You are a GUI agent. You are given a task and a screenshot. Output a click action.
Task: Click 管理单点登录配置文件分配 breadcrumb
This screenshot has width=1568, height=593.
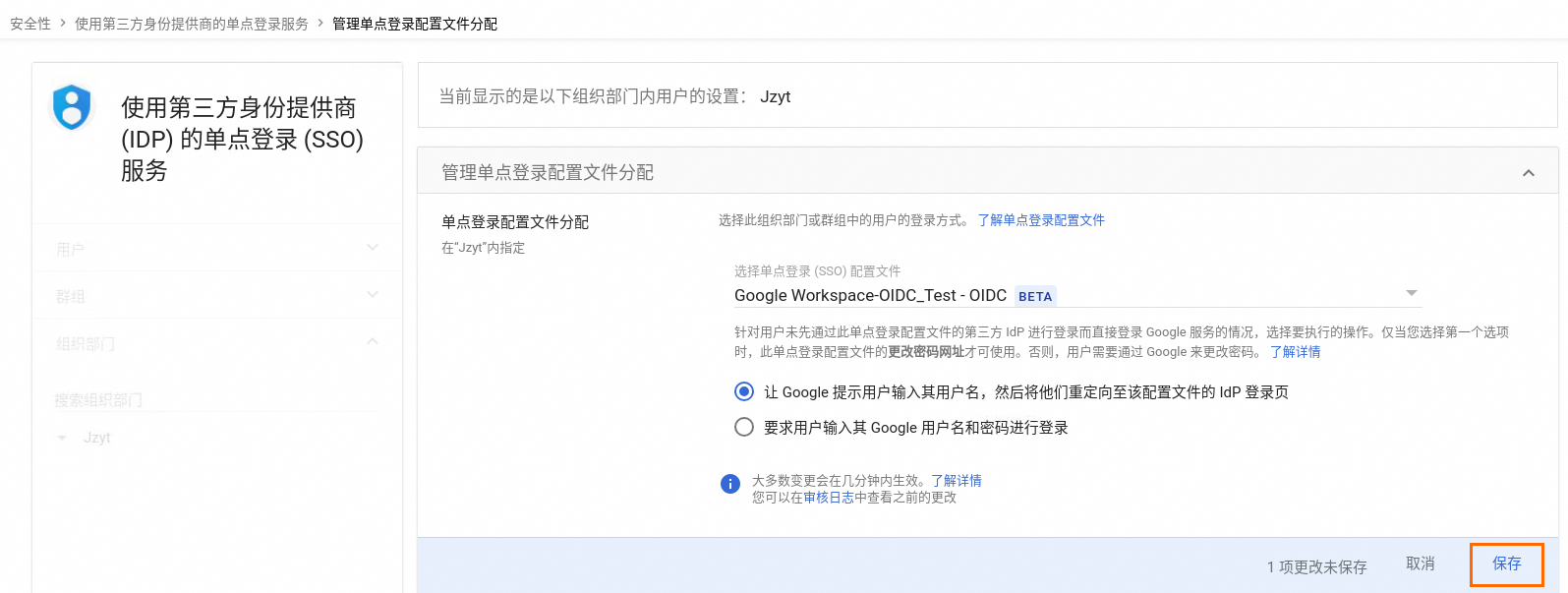click(x=415, y=24)
